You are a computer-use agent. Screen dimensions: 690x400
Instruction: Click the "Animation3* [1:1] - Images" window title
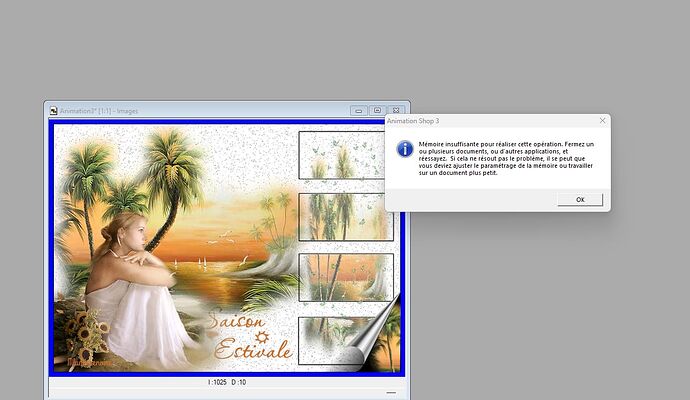(99, 111)
